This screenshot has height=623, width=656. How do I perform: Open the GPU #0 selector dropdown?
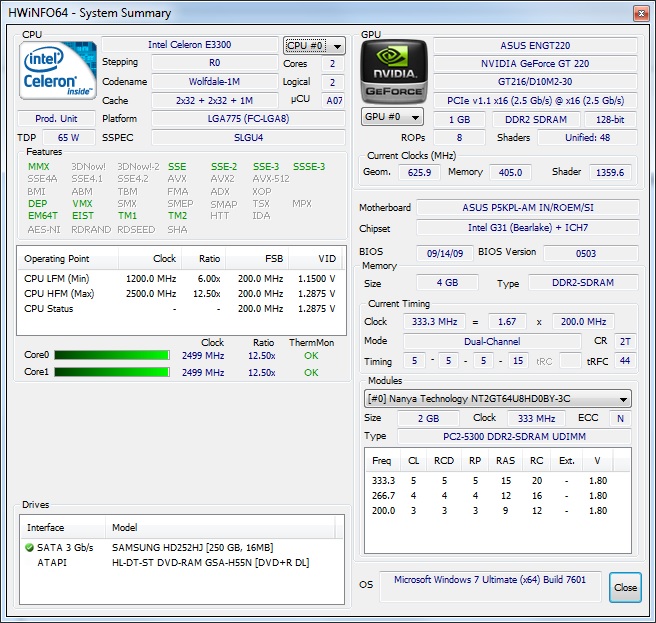392,117
